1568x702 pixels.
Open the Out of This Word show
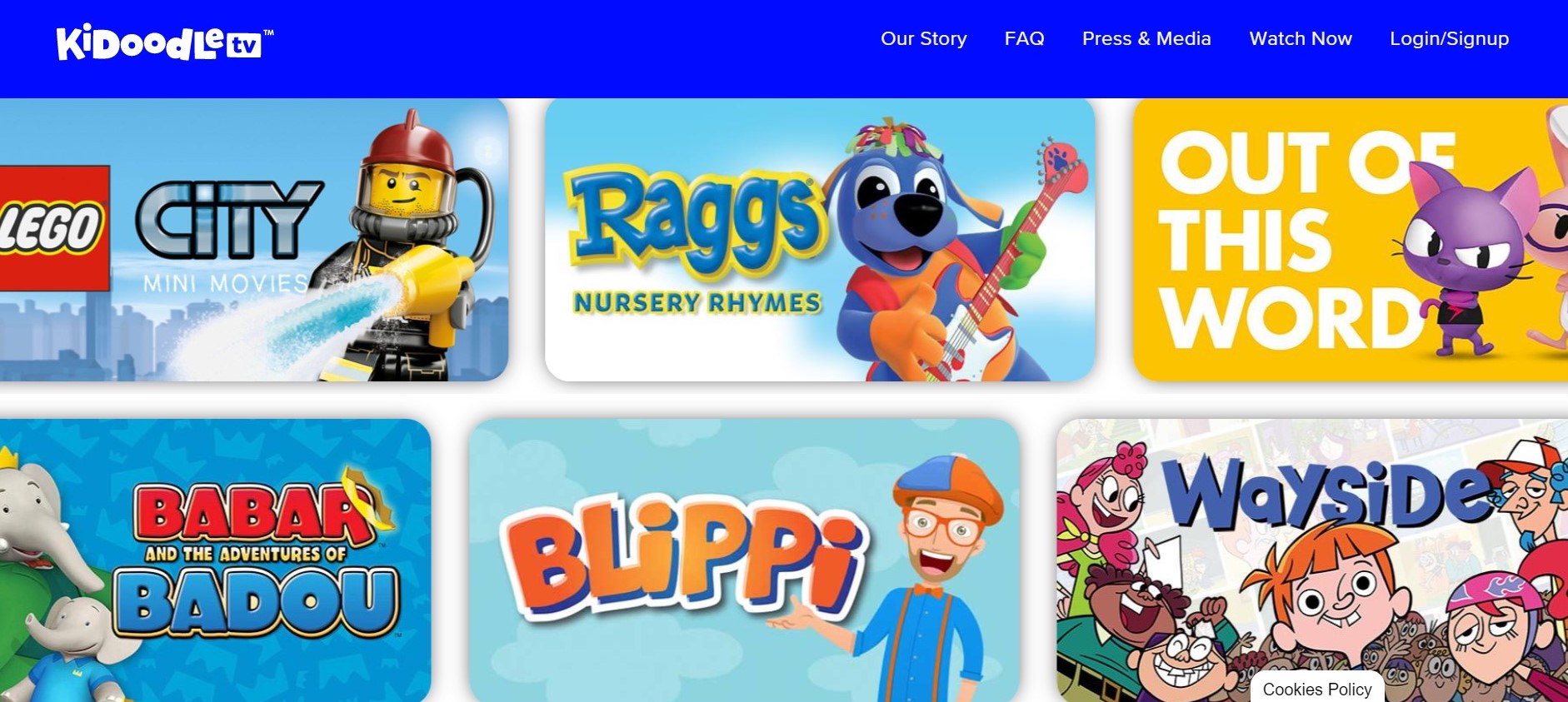[1350, 240]
